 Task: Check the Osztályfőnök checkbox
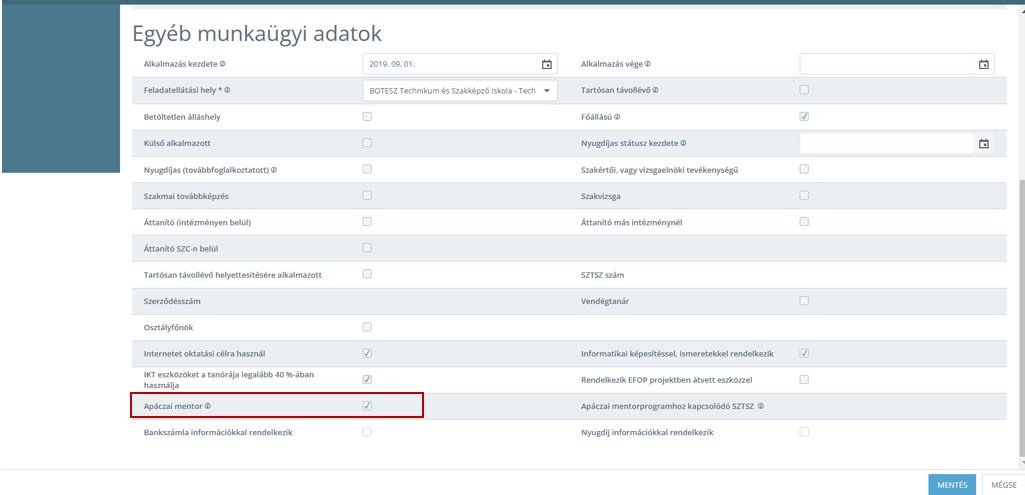(367, 327)
